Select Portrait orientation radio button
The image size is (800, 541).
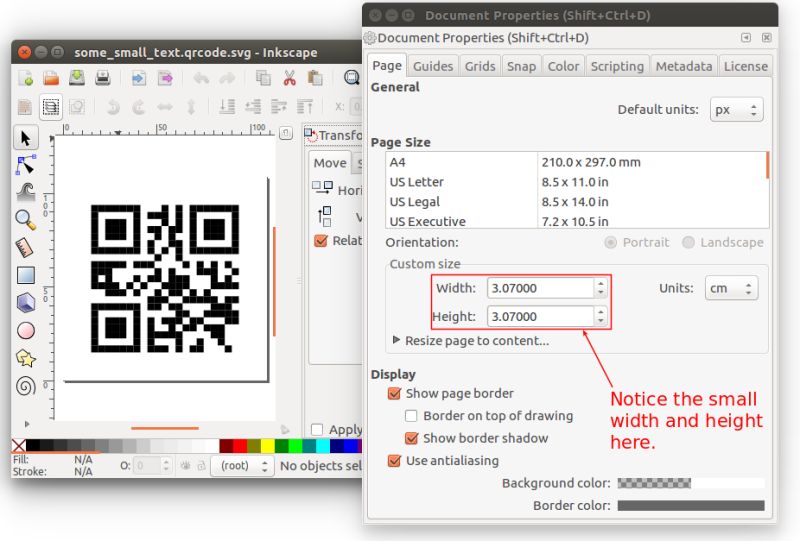[x=610, y=242]
